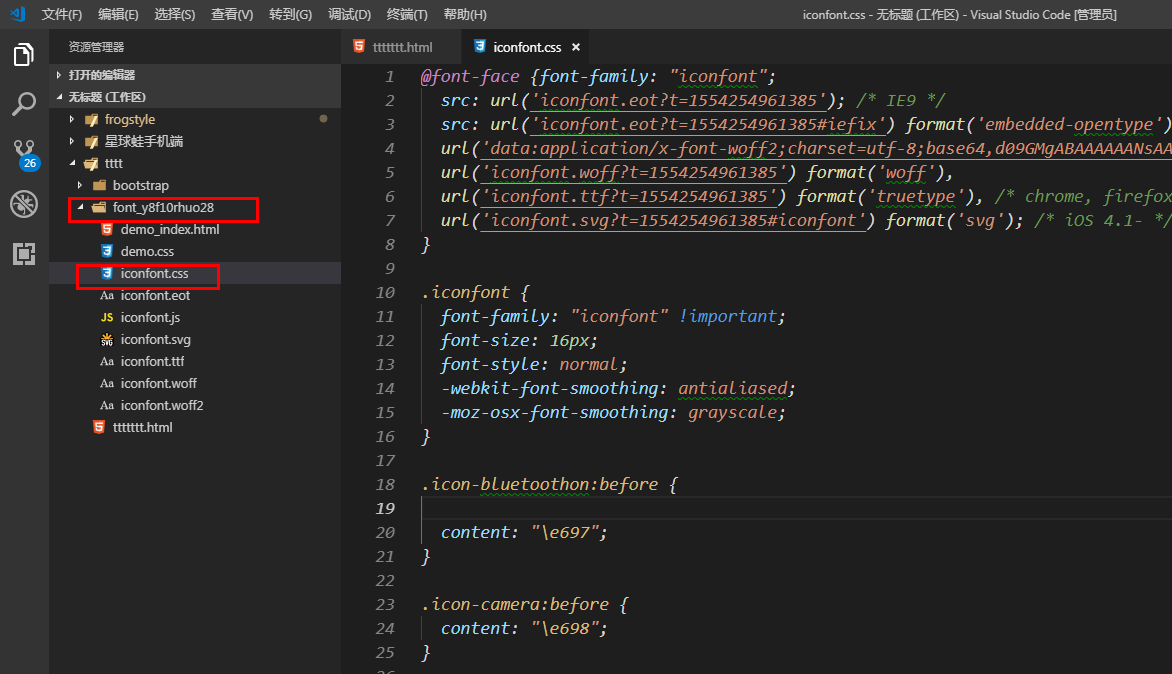1172x674 pixels.
Task: Click the .icon-camera:before selector text
Action: (515, 605)
